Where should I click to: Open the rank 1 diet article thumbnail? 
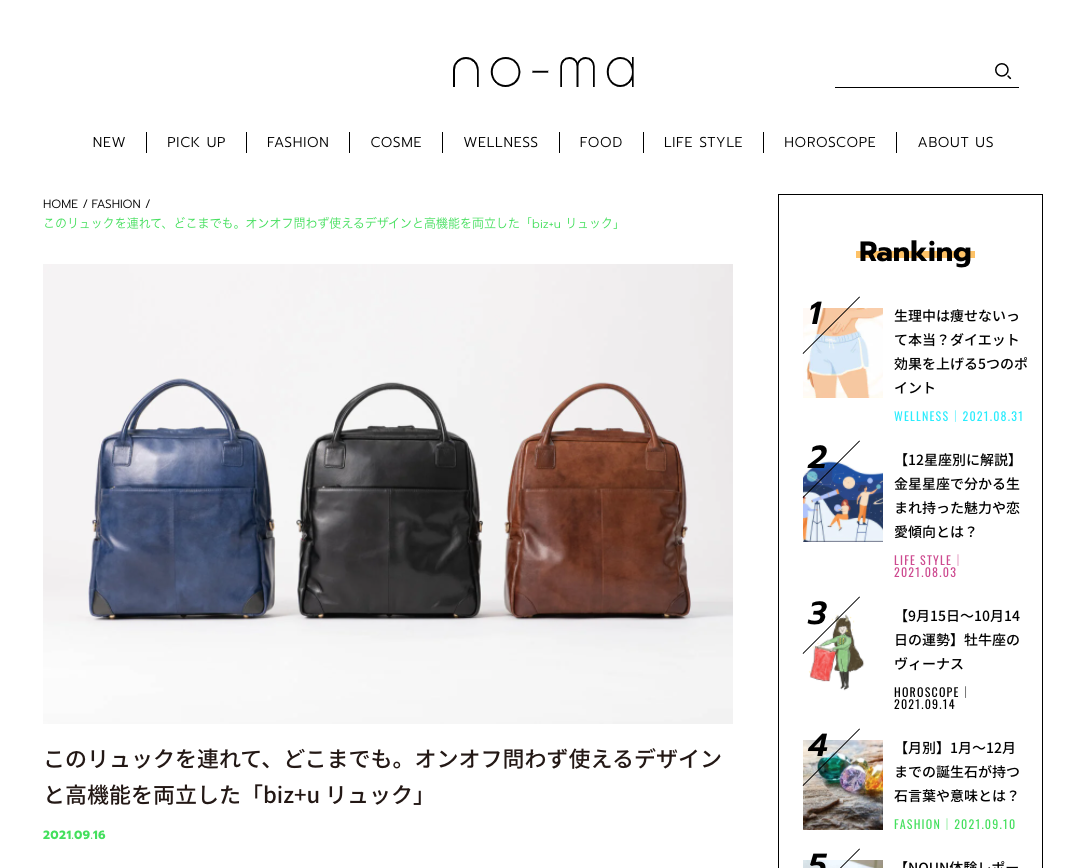pos(843,353)
